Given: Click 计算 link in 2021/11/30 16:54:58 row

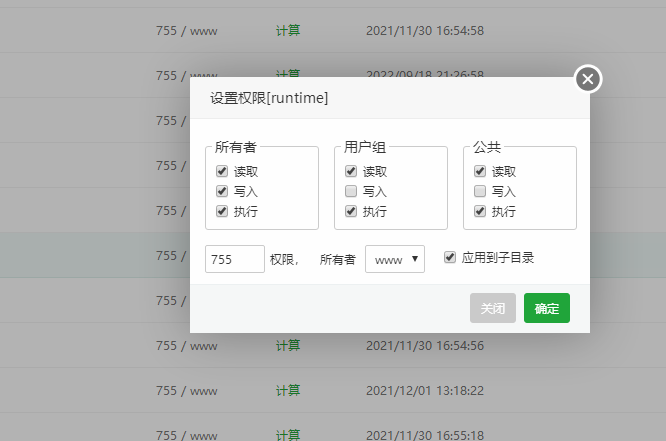Looking at the screenshot, I should [x=288, y=30].
